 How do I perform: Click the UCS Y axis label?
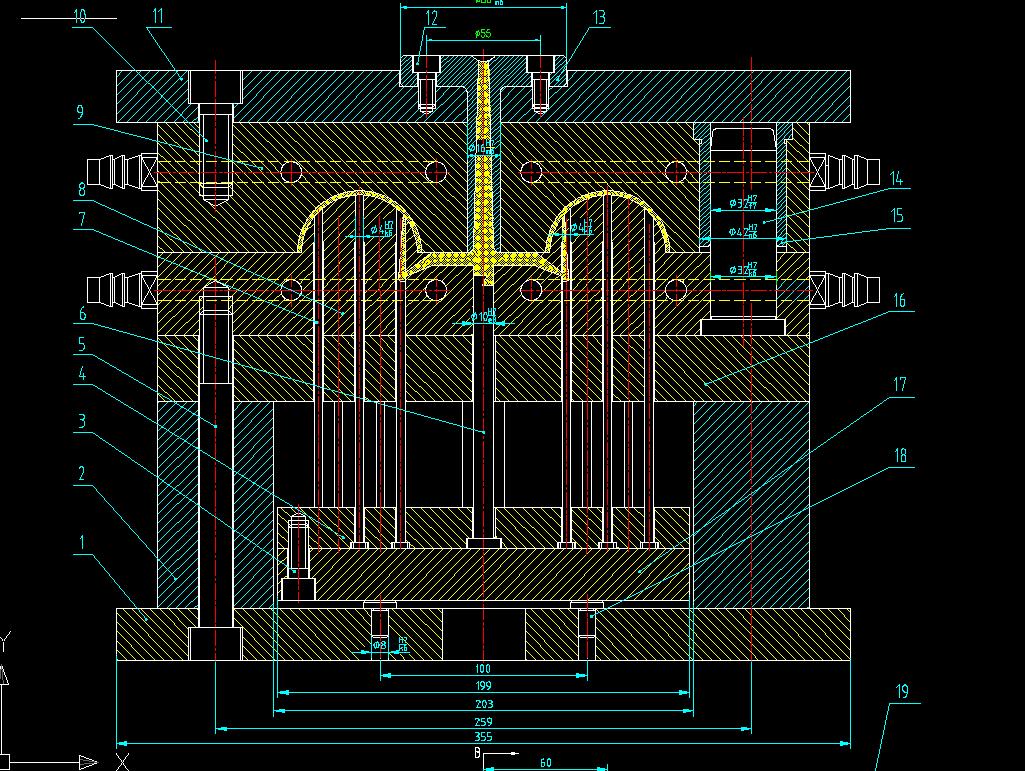pyautogui.click(x=5, y=642)
